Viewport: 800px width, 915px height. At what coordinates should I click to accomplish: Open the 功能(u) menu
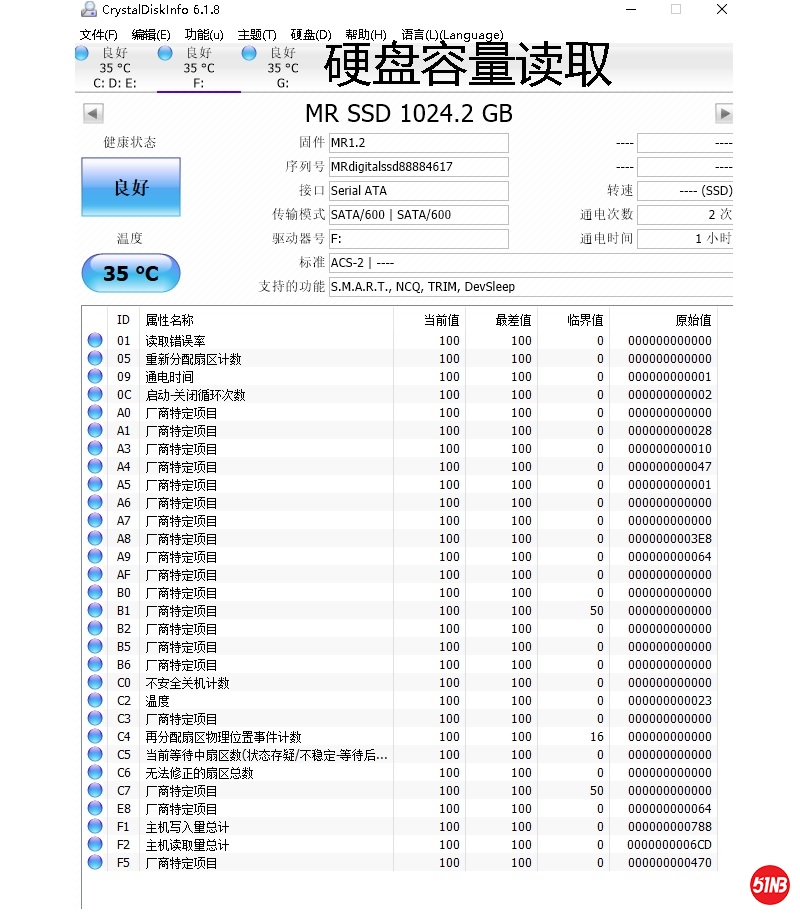tap(204, 35)
